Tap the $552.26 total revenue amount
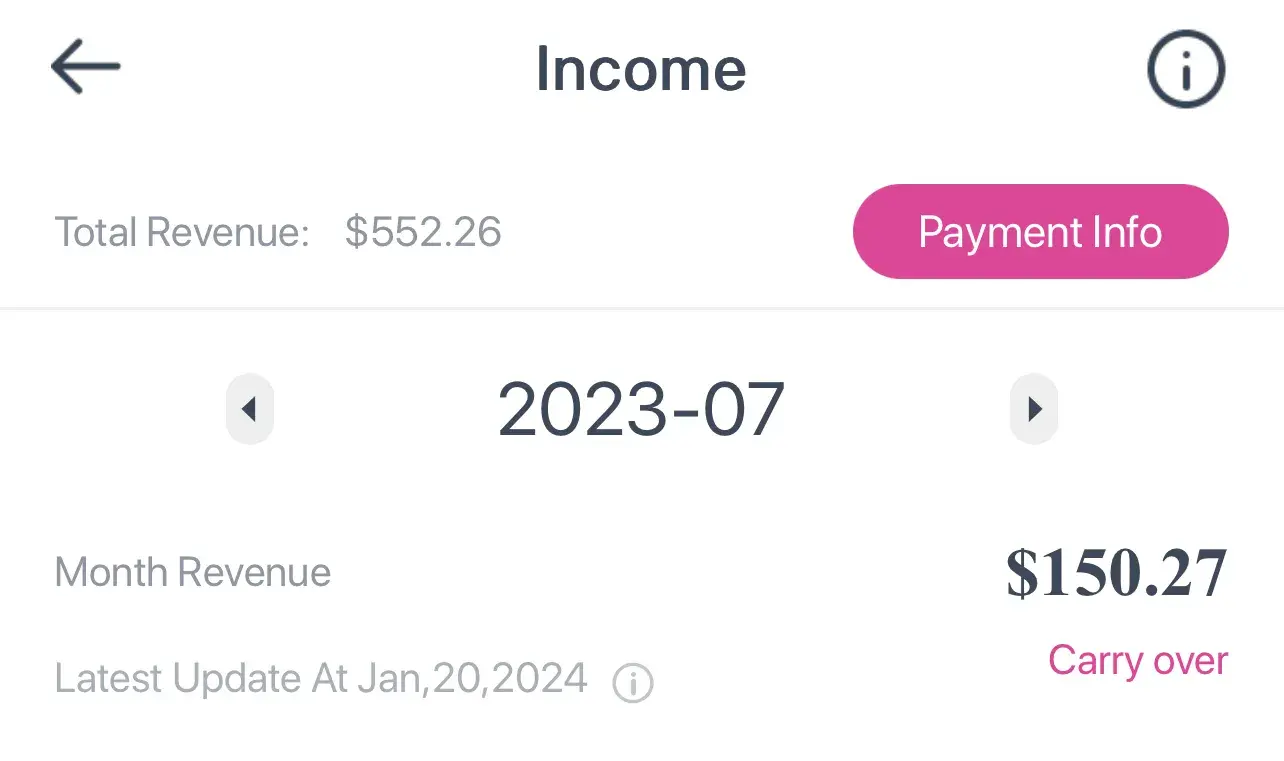Image resolution: width=1284 pixels, height=761 pixels. point(423,232)
